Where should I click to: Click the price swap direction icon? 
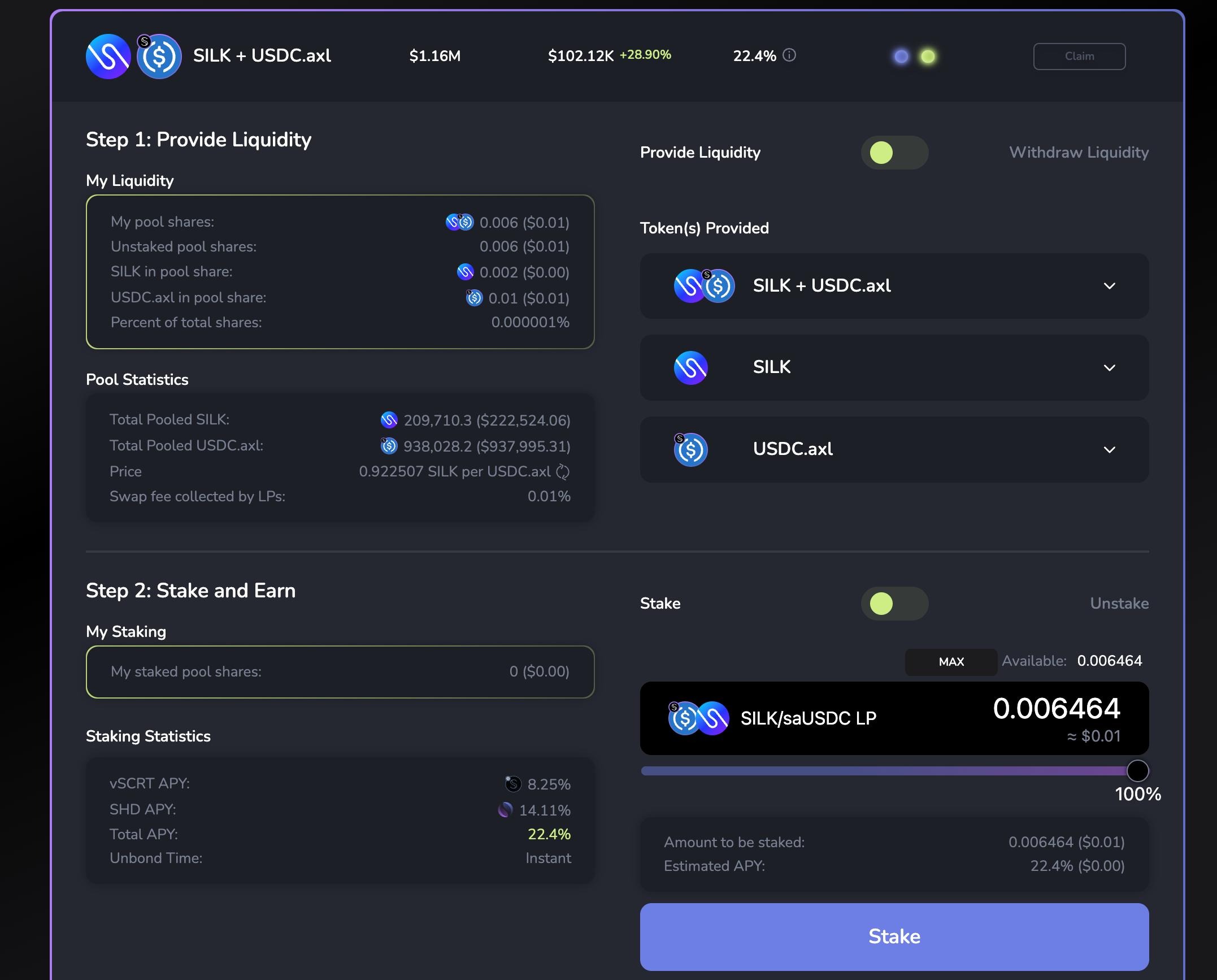coord(563,471)
